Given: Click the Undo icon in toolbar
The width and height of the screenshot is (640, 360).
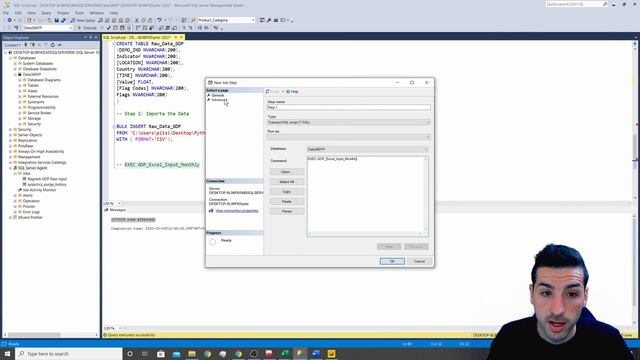Looking at the screenshot, I should coord(160,20).
